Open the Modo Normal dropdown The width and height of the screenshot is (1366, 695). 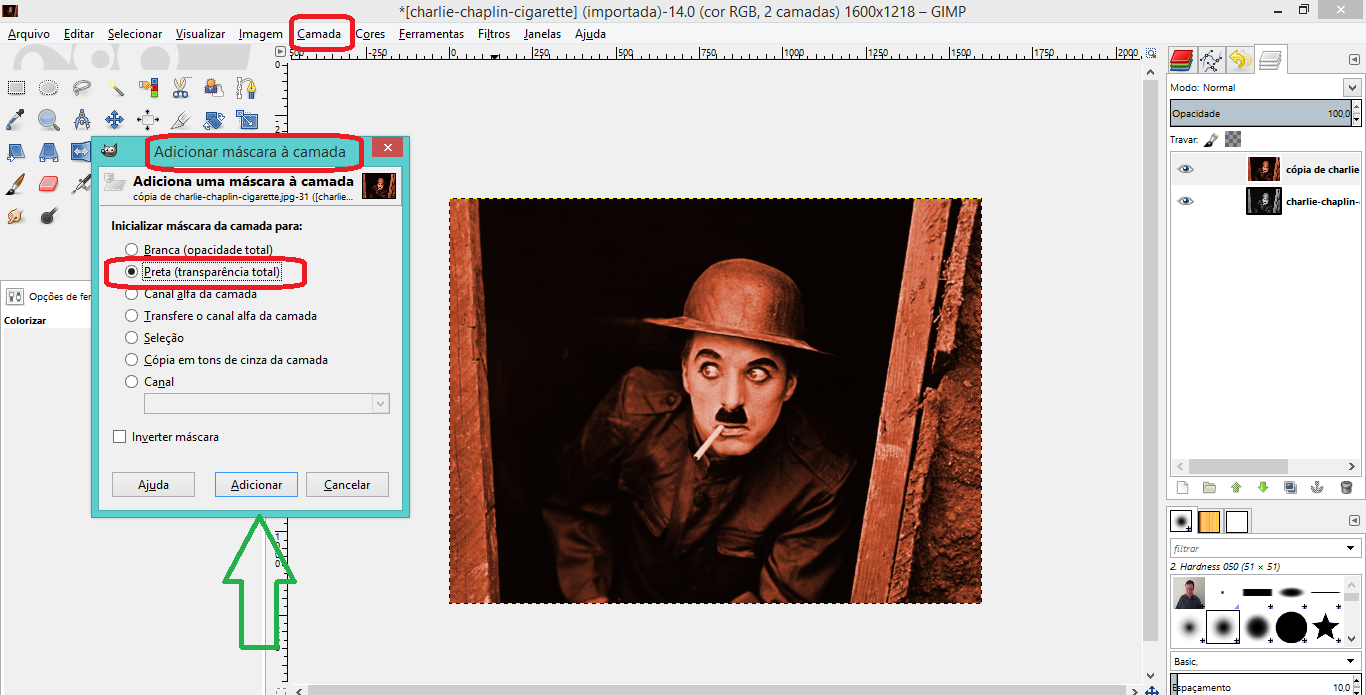(x=1352, y=88)
